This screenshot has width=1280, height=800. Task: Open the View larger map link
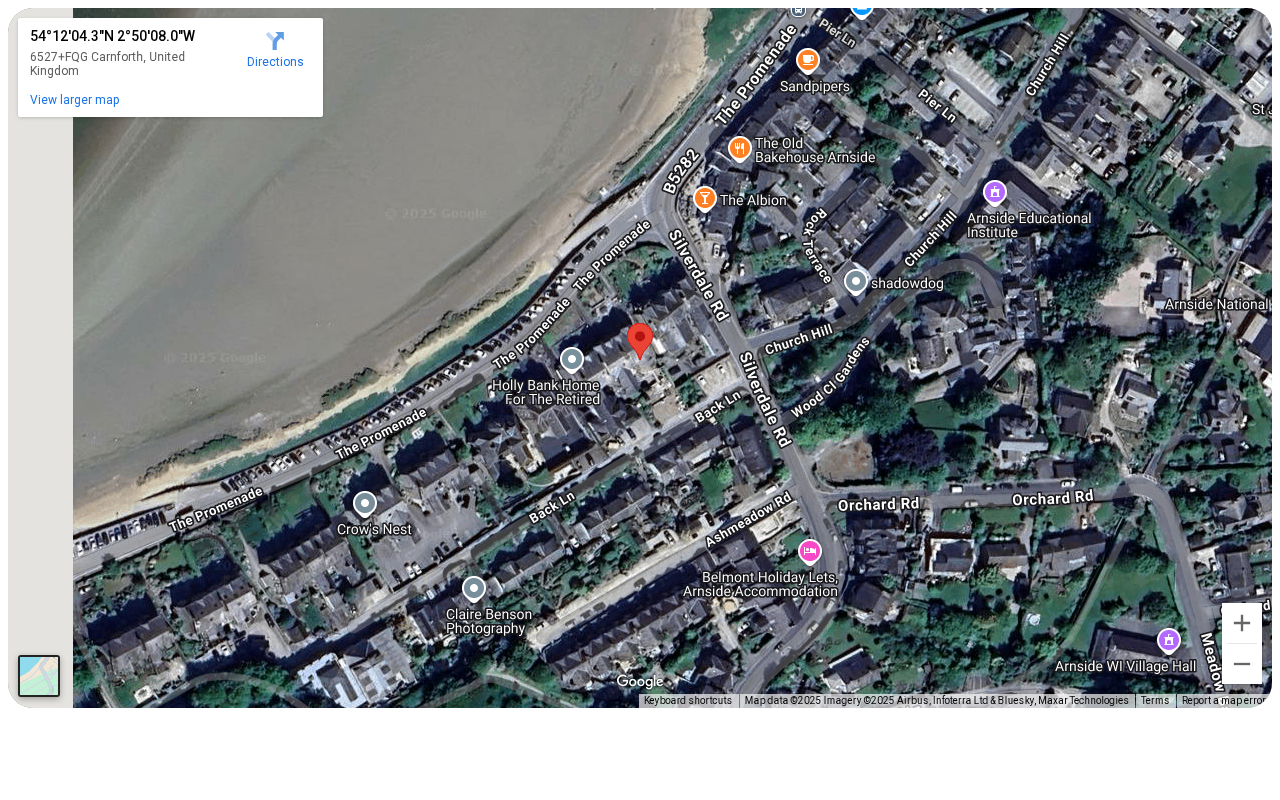(75, 100)
